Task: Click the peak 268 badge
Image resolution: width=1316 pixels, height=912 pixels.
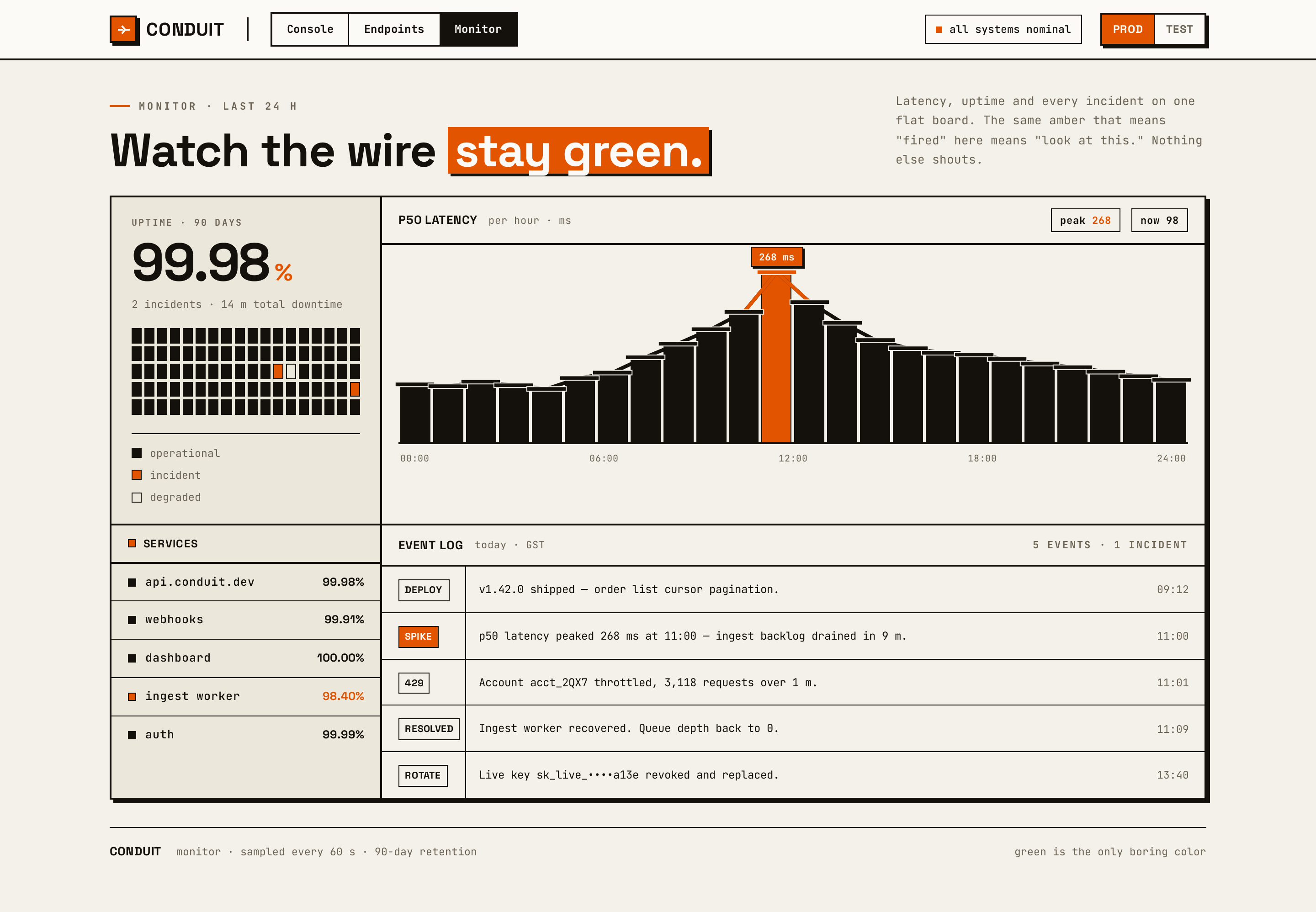Action: point(1085,221)
